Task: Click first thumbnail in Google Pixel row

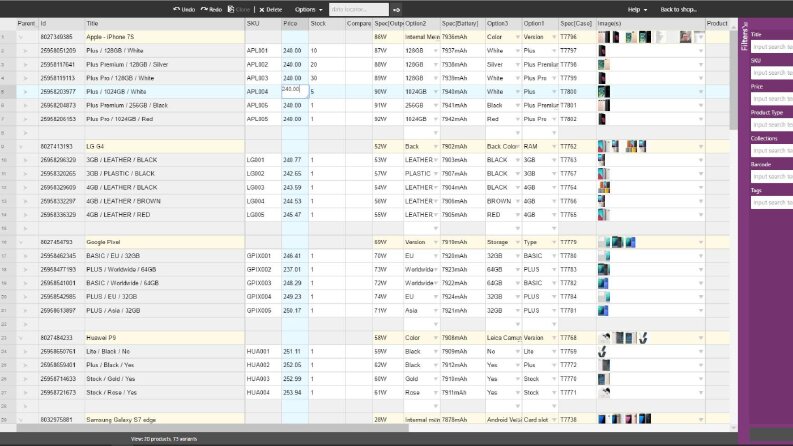Action: pos(604,242)
